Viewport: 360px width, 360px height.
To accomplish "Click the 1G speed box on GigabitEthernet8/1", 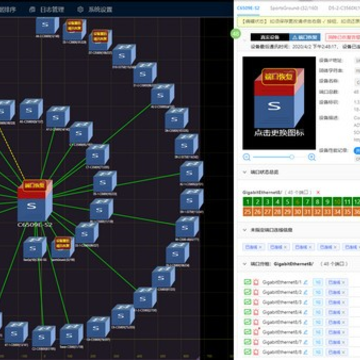I will [x=318, y=282].
